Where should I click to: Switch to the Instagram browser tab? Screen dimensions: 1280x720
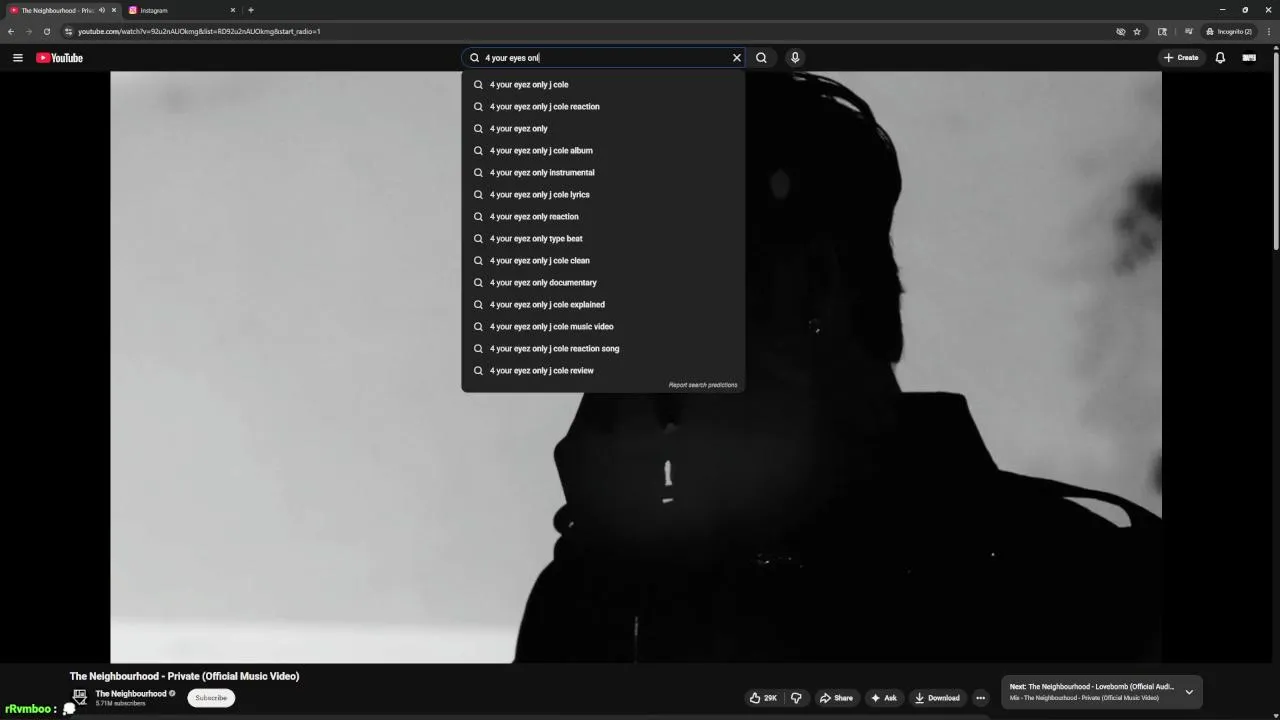pyautogui.click(x=180, y=10)
